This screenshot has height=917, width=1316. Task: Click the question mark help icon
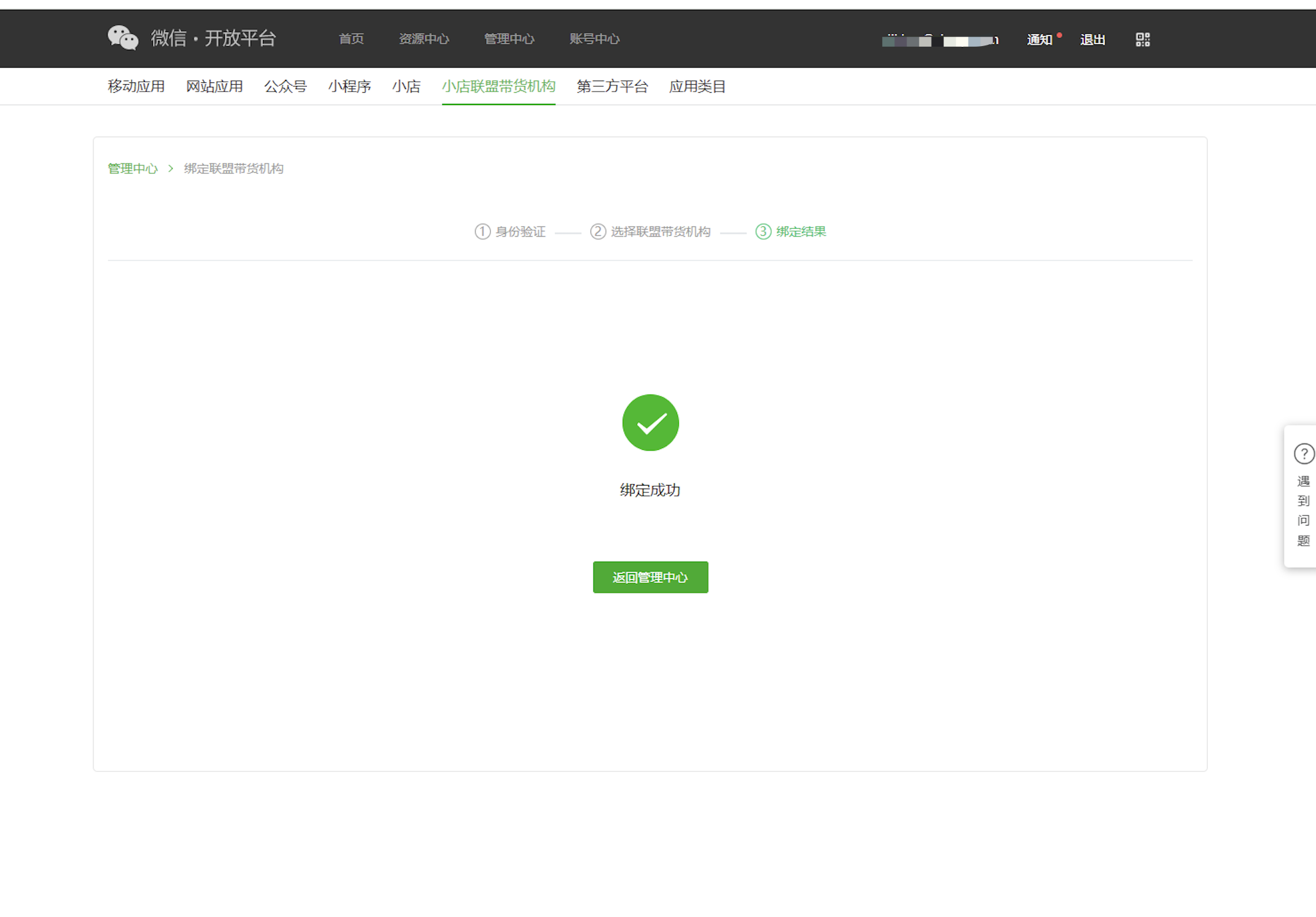1304,454
